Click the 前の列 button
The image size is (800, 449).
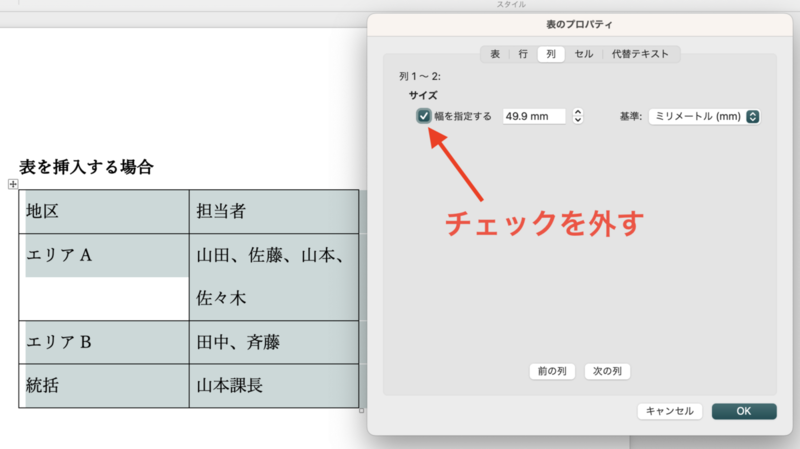point(552,371)
